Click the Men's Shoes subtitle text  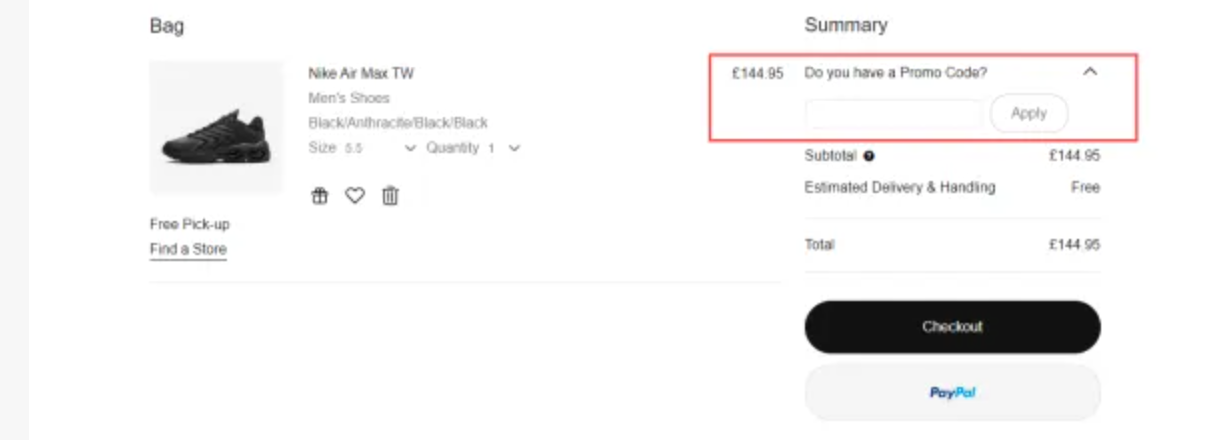coord(349,98)
